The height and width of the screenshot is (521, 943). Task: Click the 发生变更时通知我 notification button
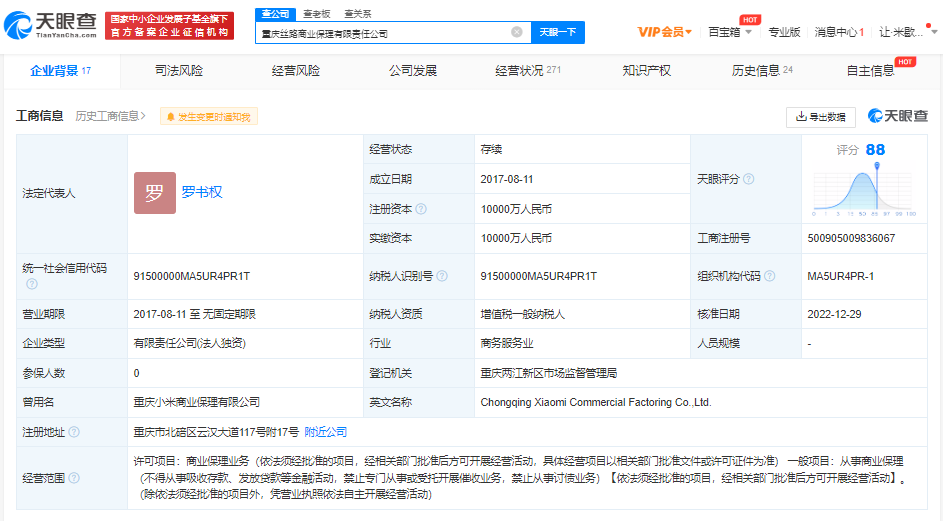(x=209, y=117)
